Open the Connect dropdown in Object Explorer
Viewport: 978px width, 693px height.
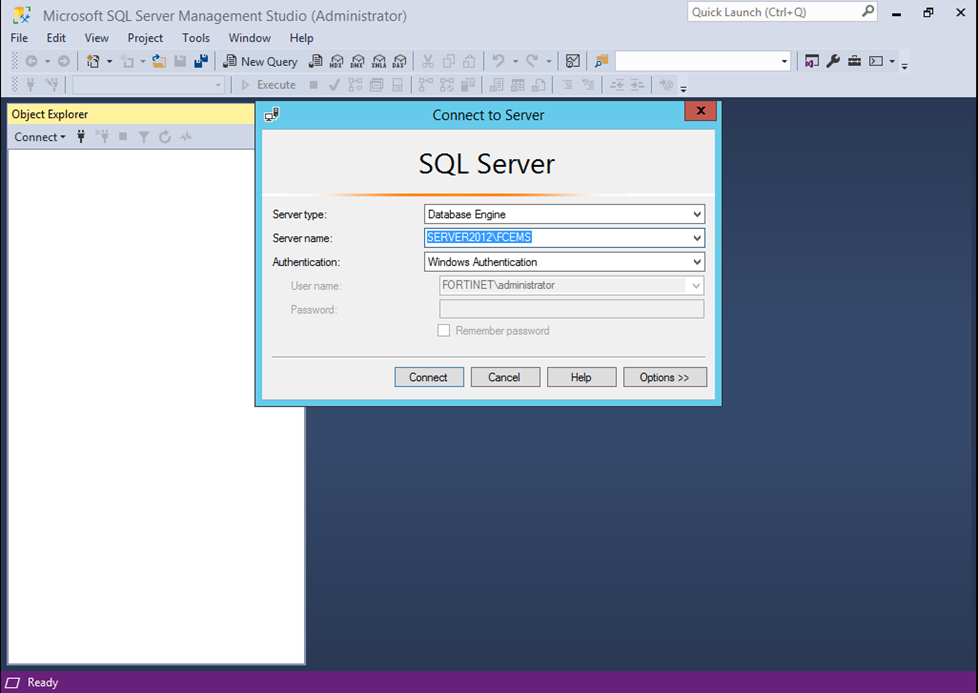point(40,137)
